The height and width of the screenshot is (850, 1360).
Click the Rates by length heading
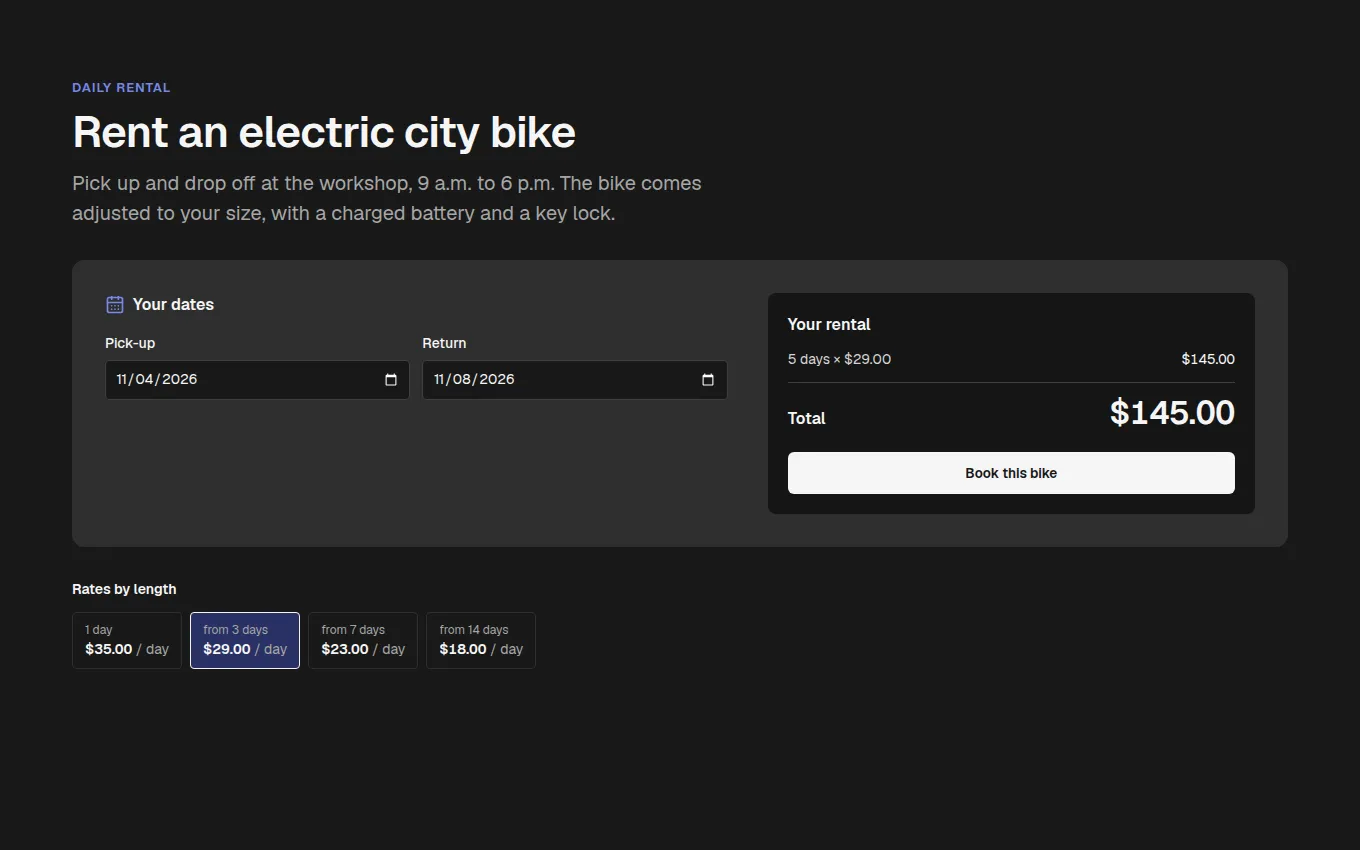[x=124, y=589]
